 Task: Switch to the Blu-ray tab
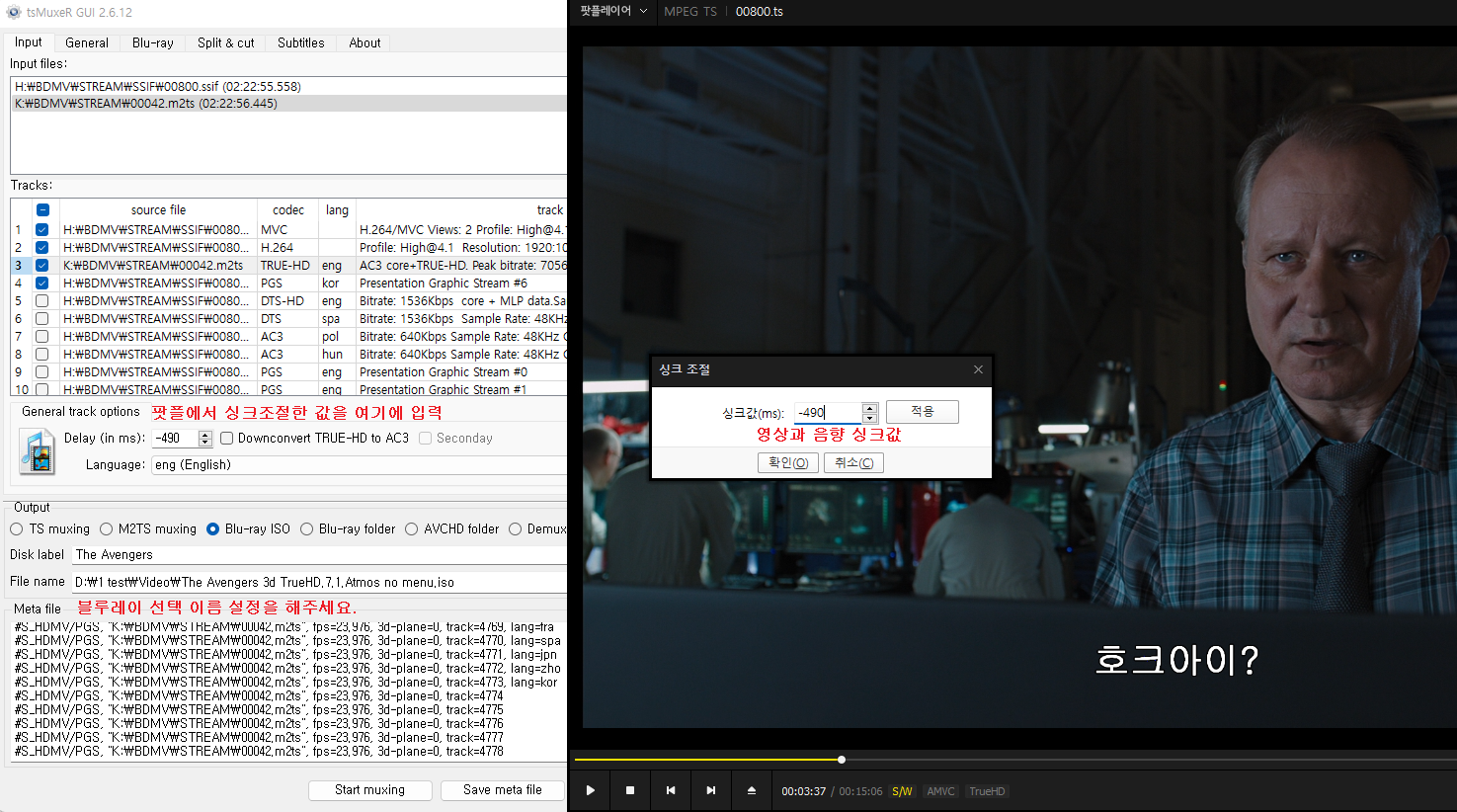click(x=153, y=42)
